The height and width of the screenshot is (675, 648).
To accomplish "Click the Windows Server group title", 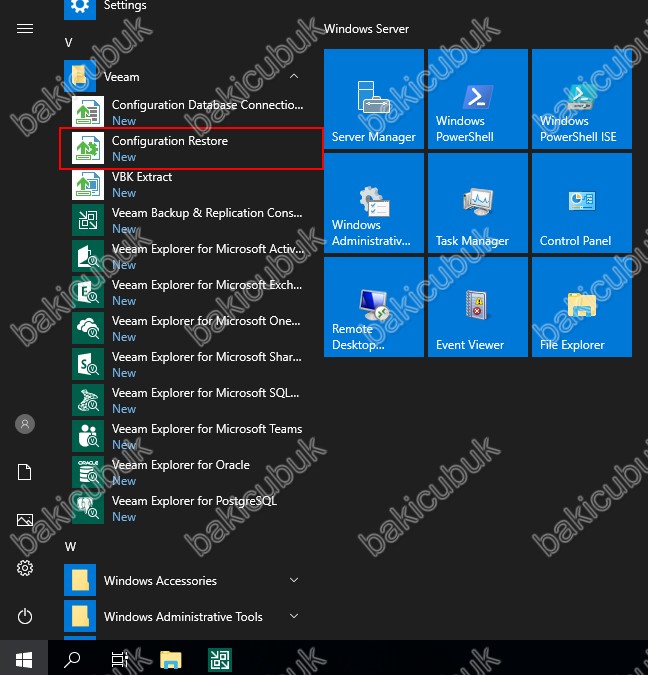I will coord(366,29).
